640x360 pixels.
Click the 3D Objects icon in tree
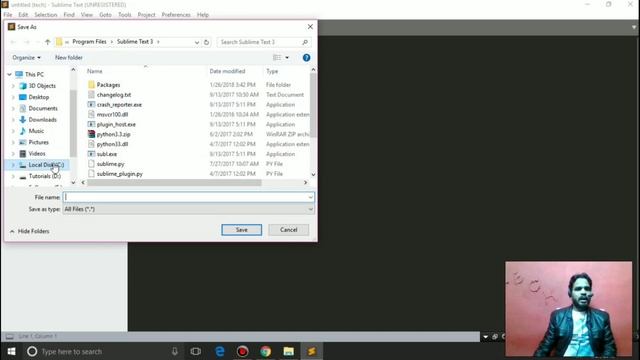tap(23, 86)
